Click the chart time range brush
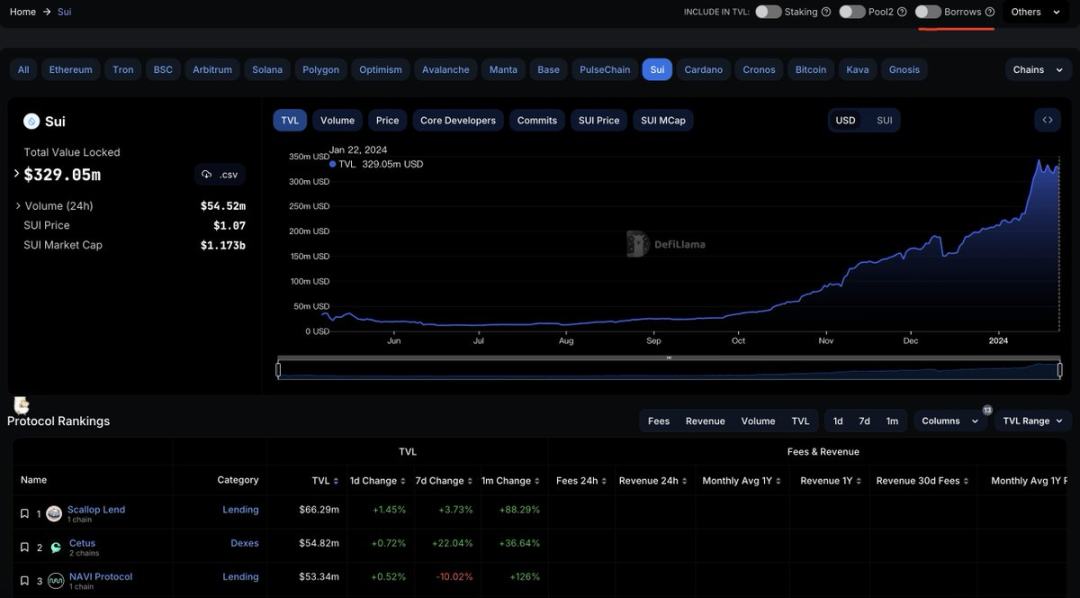The height and width of the screenshot is (598, 1080). (x=669, y=370)
